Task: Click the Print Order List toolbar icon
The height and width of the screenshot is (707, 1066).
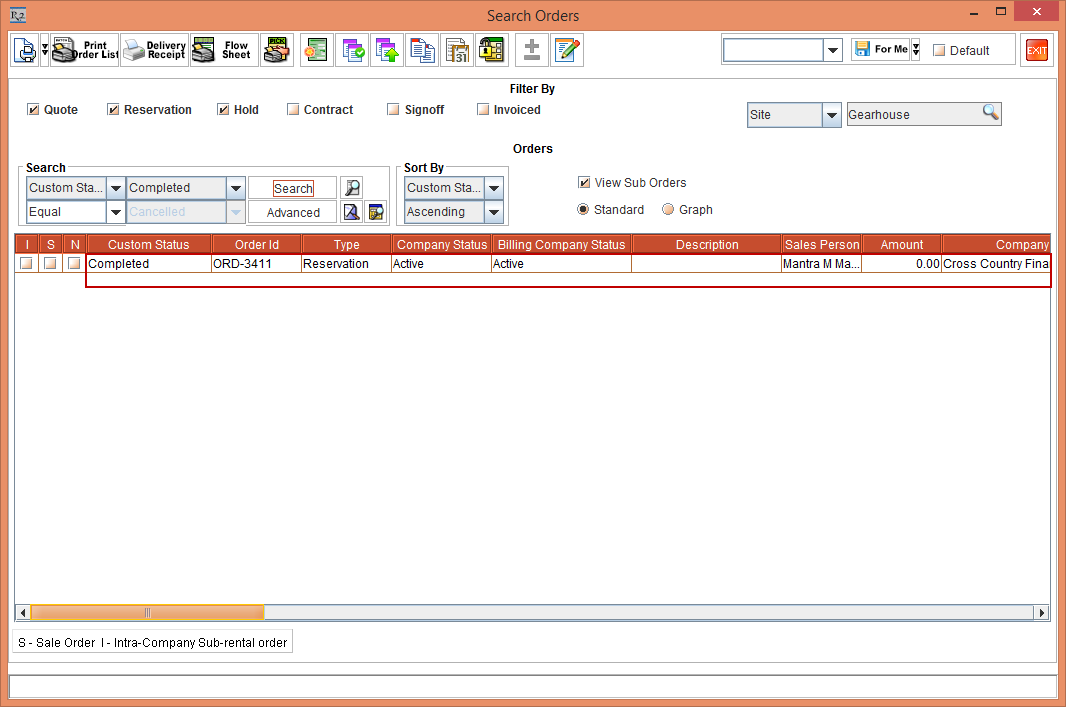Action: (x=85, y=50)
